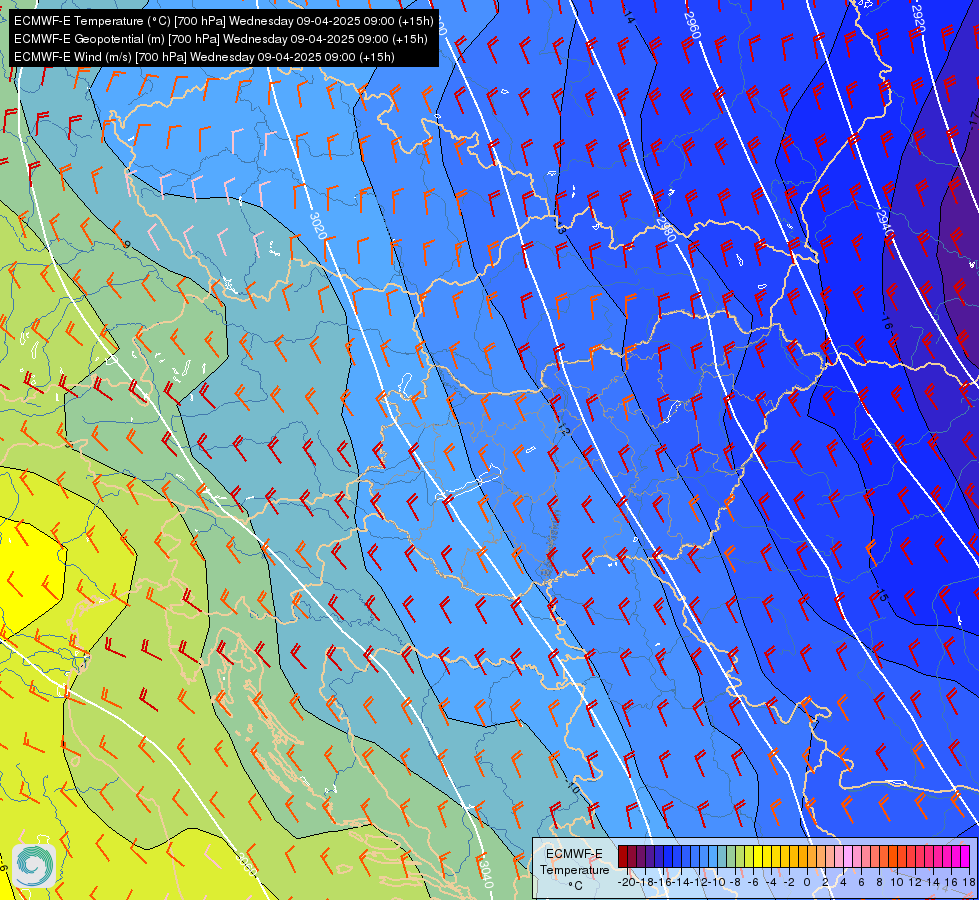Click the -16 isotherm label on the map
Image resolution: width=979 pixels, height=900 pixels.
887,322
